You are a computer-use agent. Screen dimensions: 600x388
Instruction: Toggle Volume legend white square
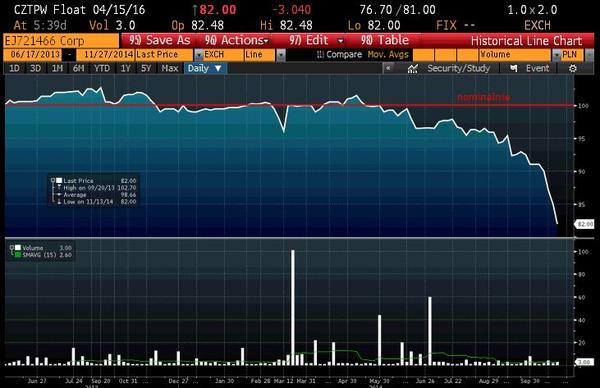click(18, 248)
